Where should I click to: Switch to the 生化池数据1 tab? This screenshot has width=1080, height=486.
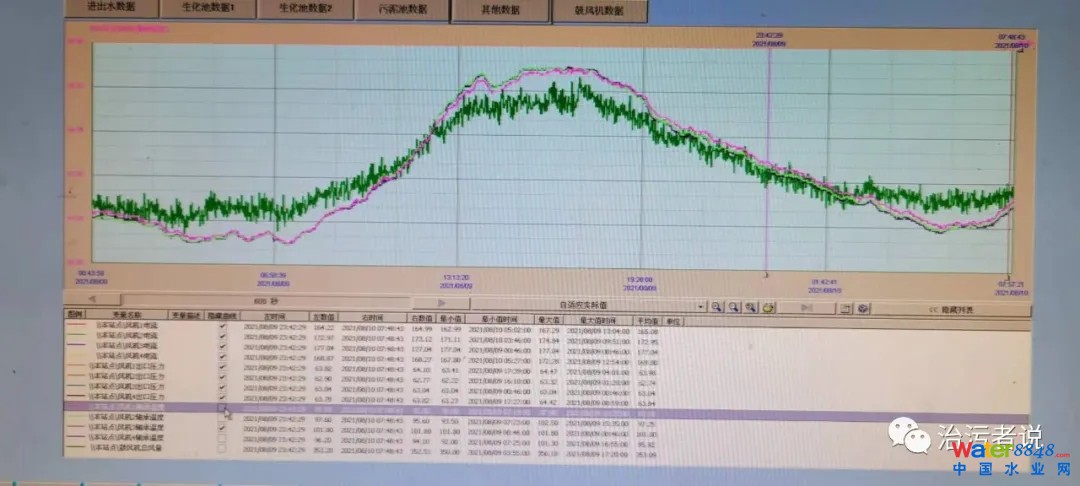[208, 9]
